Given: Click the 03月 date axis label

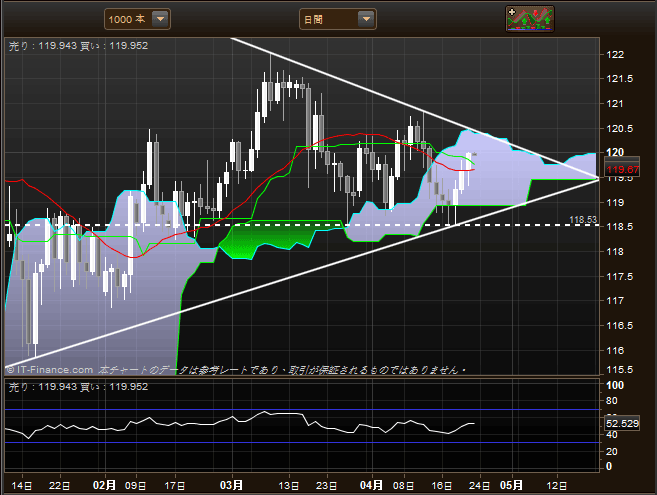Looking at the screenshot, I should coord(231,485).
